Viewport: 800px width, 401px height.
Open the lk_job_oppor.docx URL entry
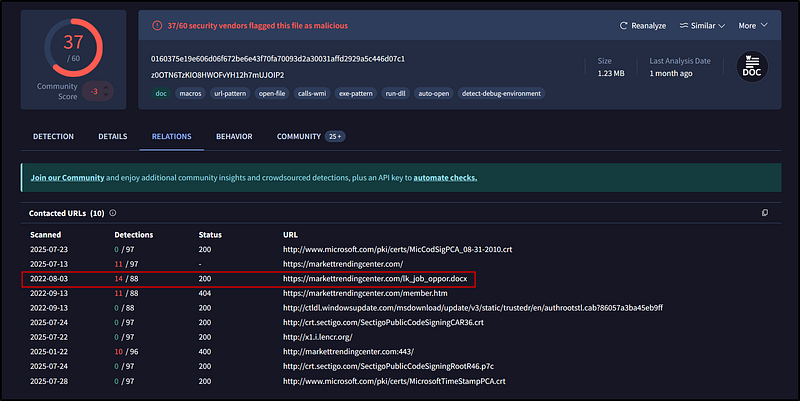click(377, 277)
